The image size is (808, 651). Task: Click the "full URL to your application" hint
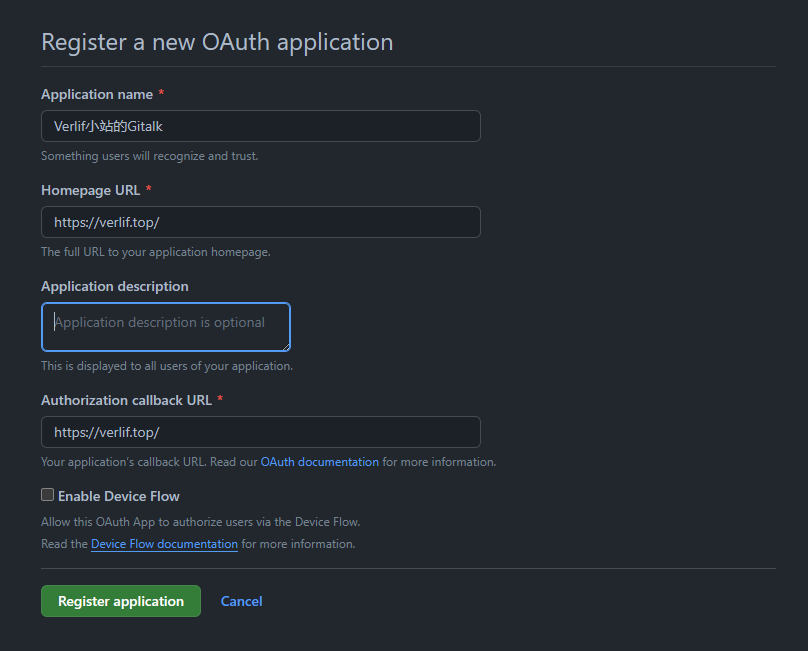click(x=155, y=252)
